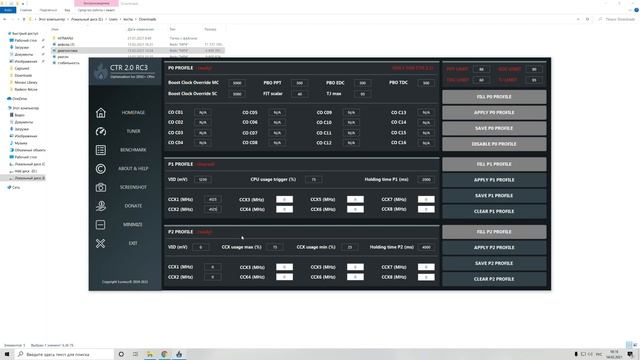Sort Explorer files by Имя column header
Viewport: 640px width, 360px height.
55,29
